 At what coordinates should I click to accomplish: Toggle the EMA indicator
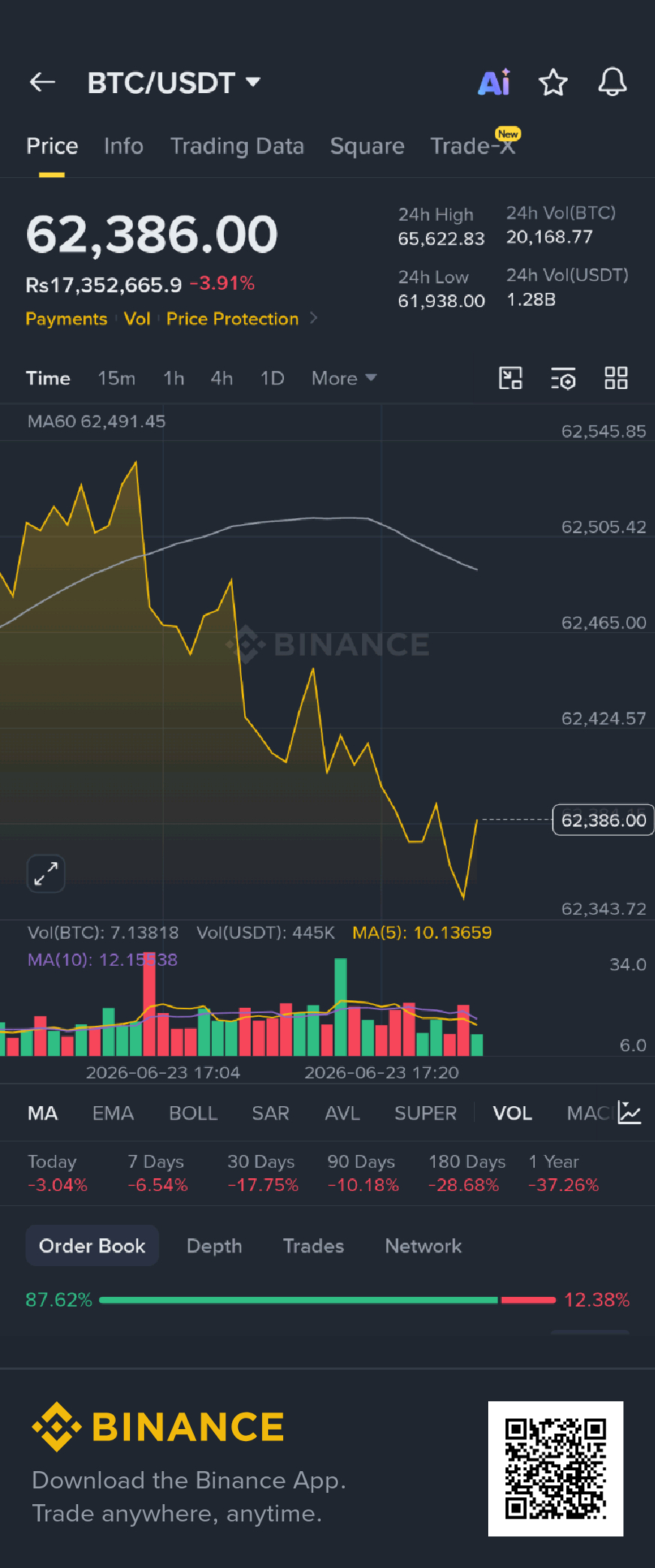(113, 1113)
